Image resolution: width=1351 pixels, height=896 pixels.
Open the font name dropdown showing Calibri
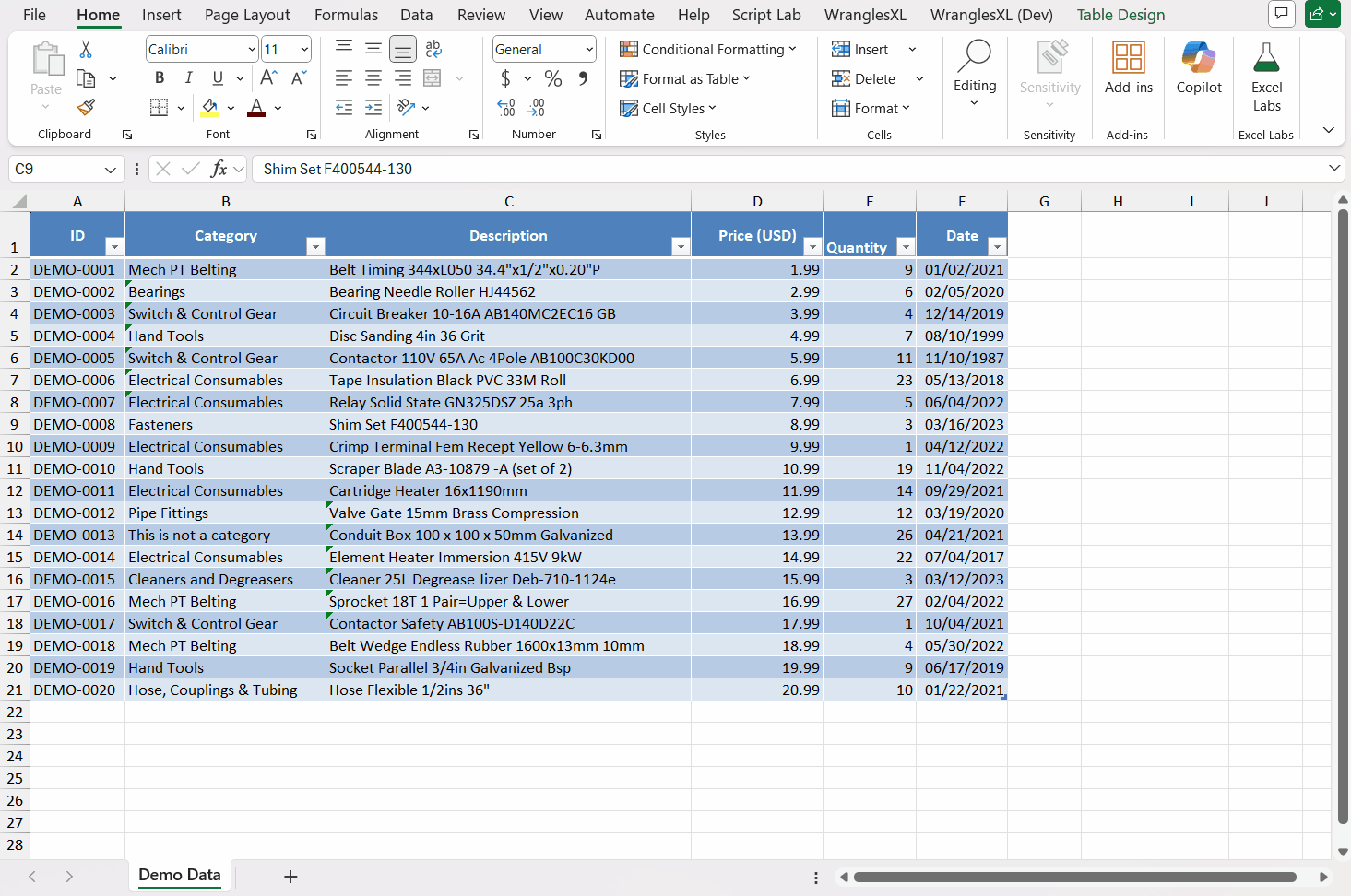[x=252, y=50]
